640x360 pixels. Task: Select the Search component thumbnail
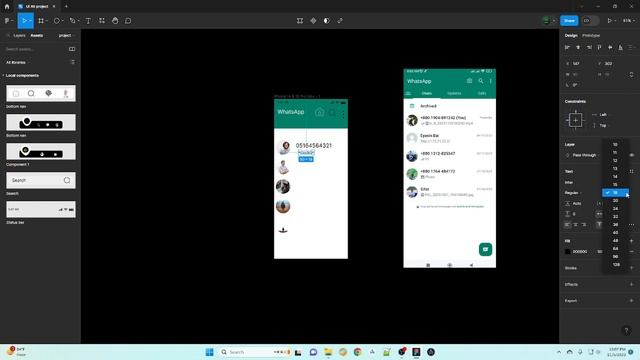click(41, 180)
